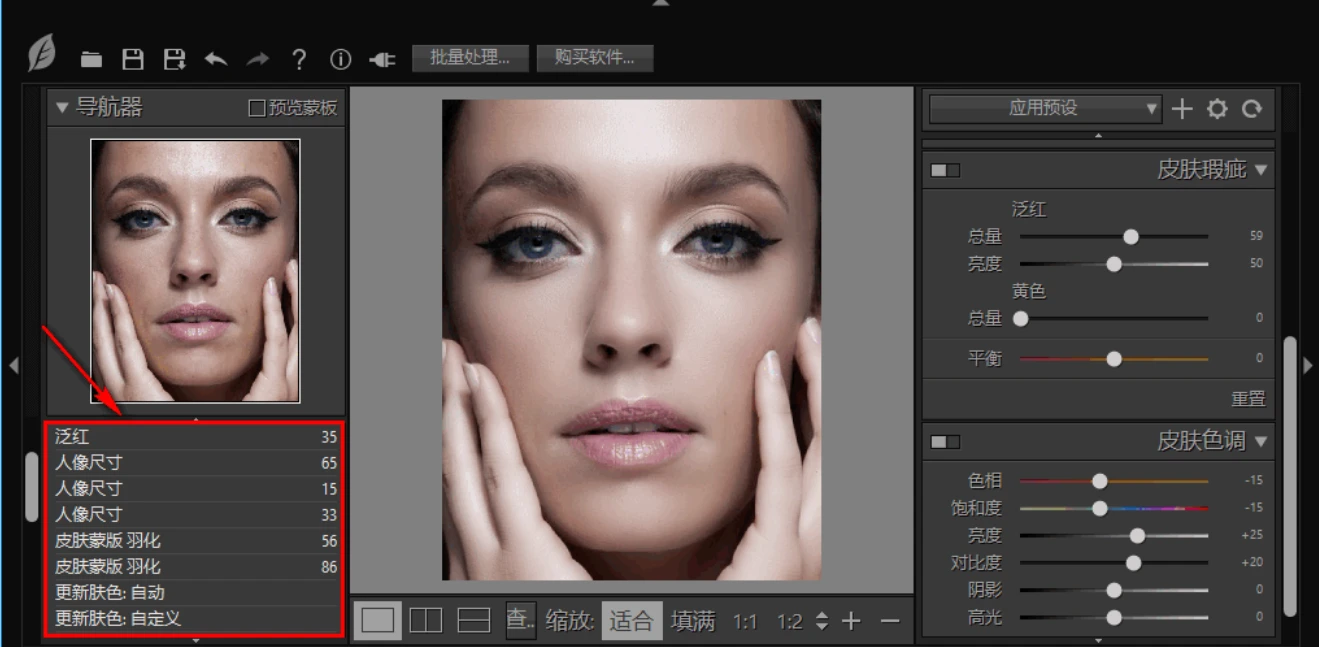
Task: Click the preset refresh icon
Action: (1253, 109)
